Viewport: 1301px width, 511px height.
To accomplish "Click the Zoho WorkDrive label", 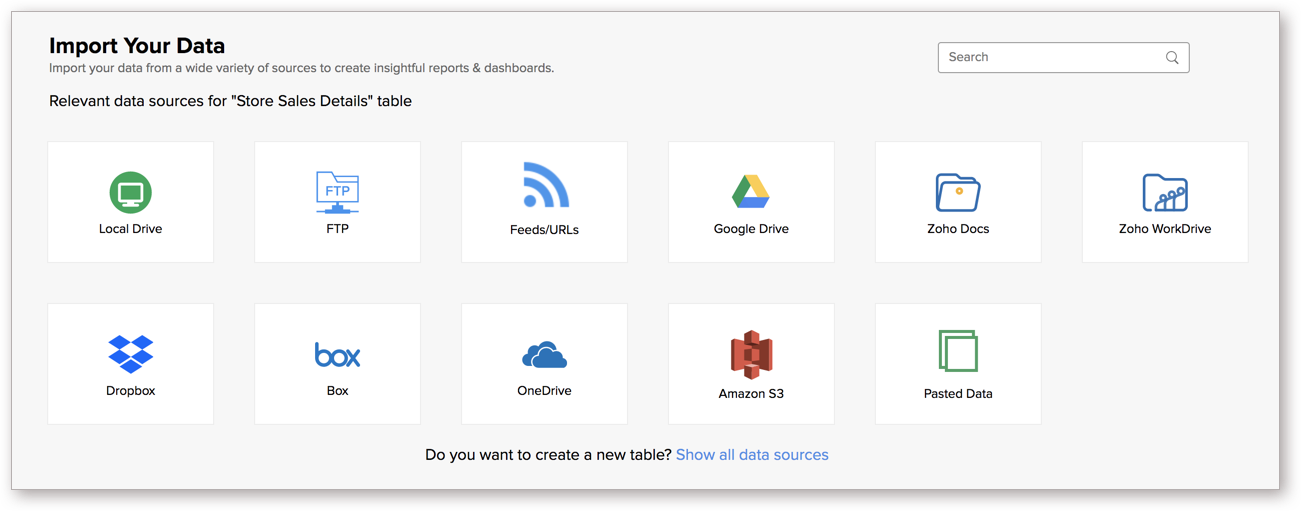I will (x=1165, y=229).
